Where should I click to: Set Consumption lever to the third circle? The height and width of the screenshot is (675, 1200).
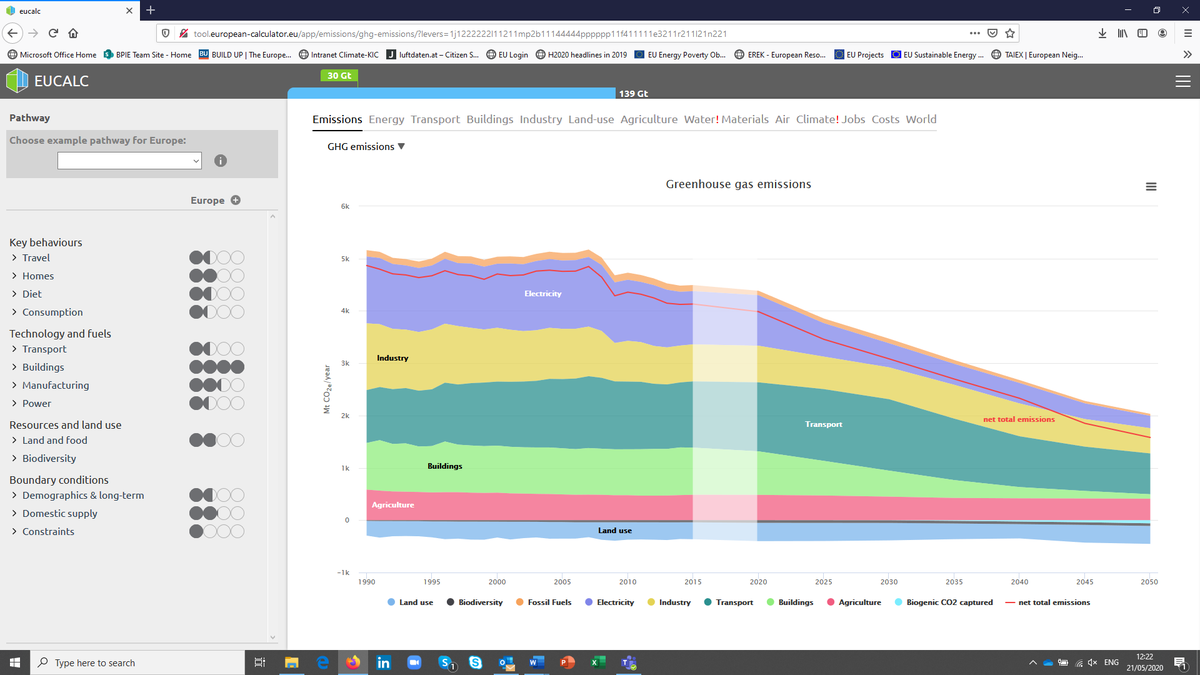224,312
